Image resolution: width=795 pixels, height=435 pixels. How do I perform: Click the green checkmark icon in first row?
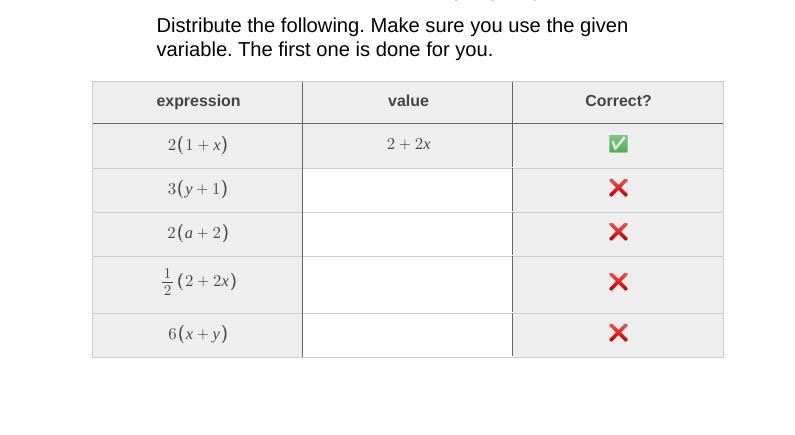tap(618, 144)
